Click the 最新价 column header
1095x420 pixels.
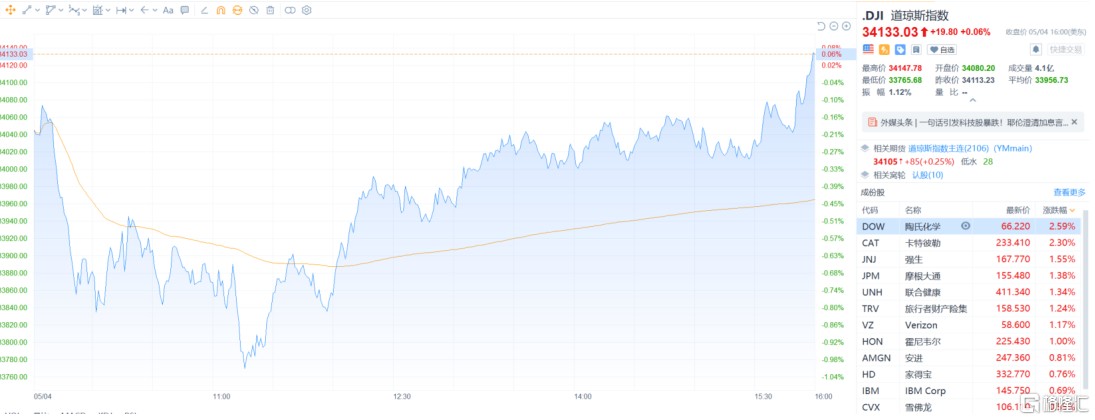pos(1017,210)
